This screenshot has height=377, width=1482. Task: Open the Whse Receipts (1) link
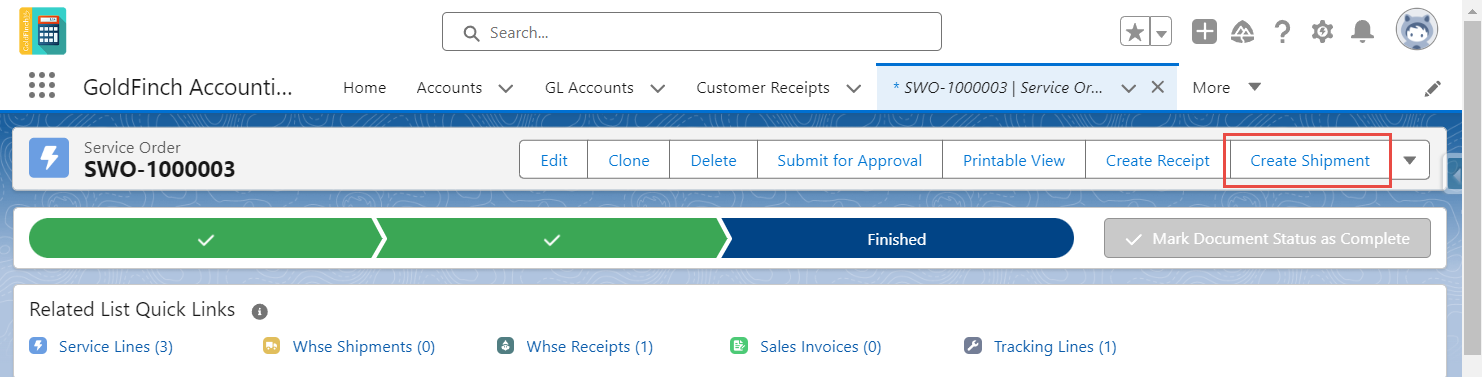point(590,347)
